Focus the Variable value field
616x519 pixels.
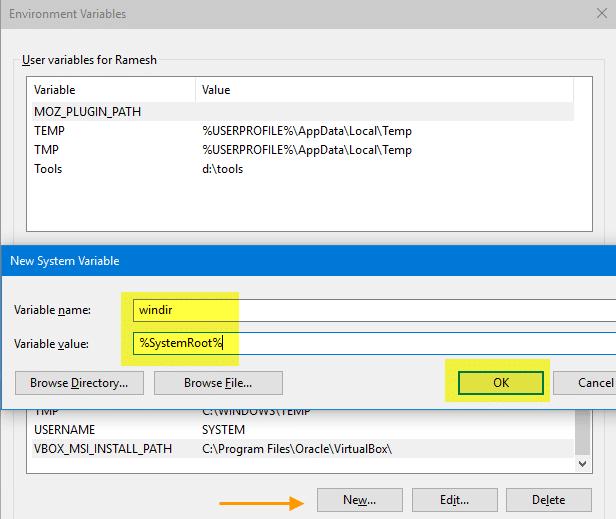click(374, 343)
